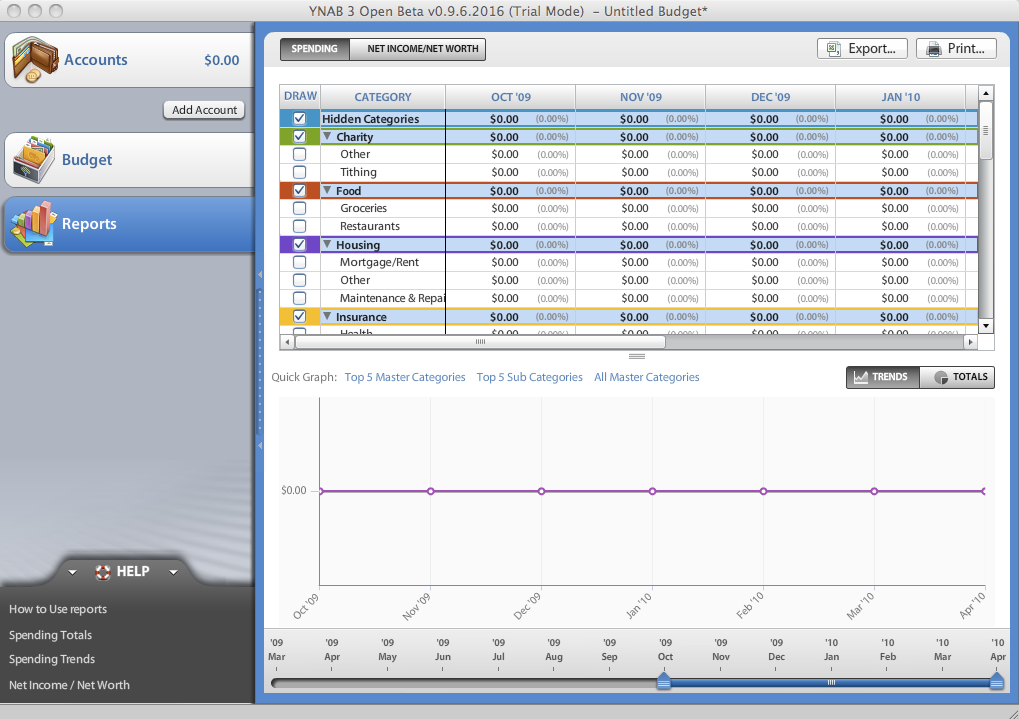Viewport: 1019px width, 719px height.
Task: Click down arrow right of HELP
Action: 174,572
